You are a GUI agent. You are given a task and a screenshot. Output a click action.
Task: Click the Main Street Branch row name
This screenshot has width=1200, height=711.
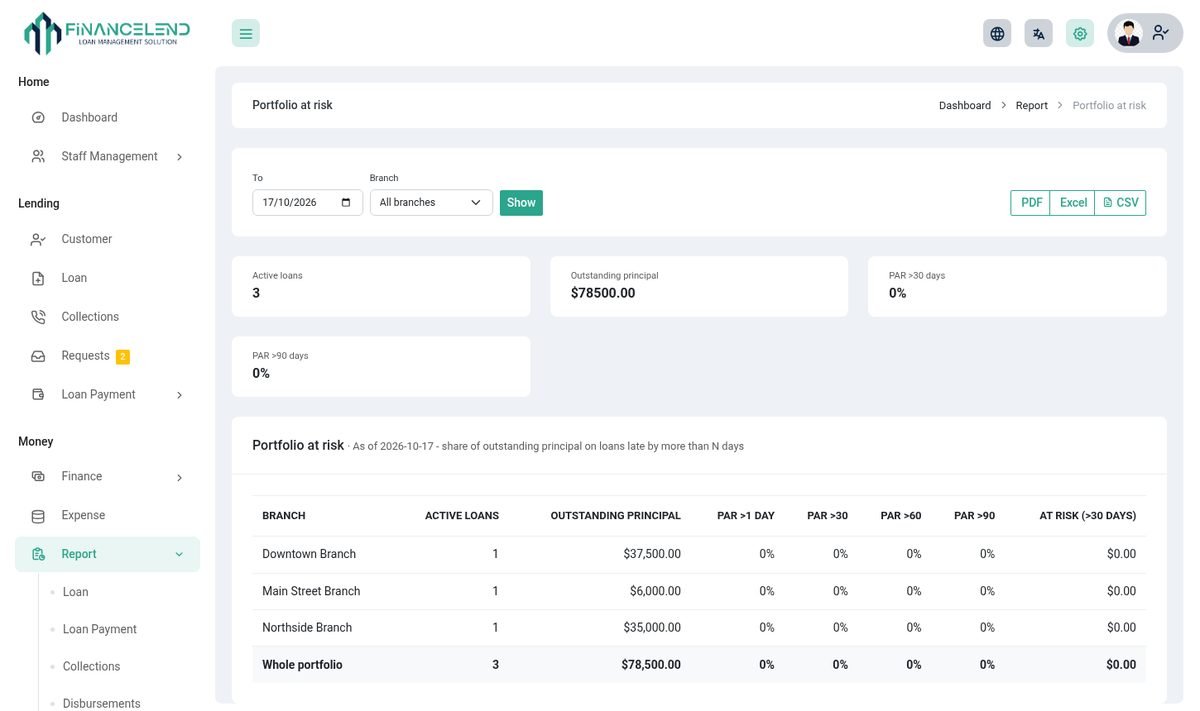point(311,591)
